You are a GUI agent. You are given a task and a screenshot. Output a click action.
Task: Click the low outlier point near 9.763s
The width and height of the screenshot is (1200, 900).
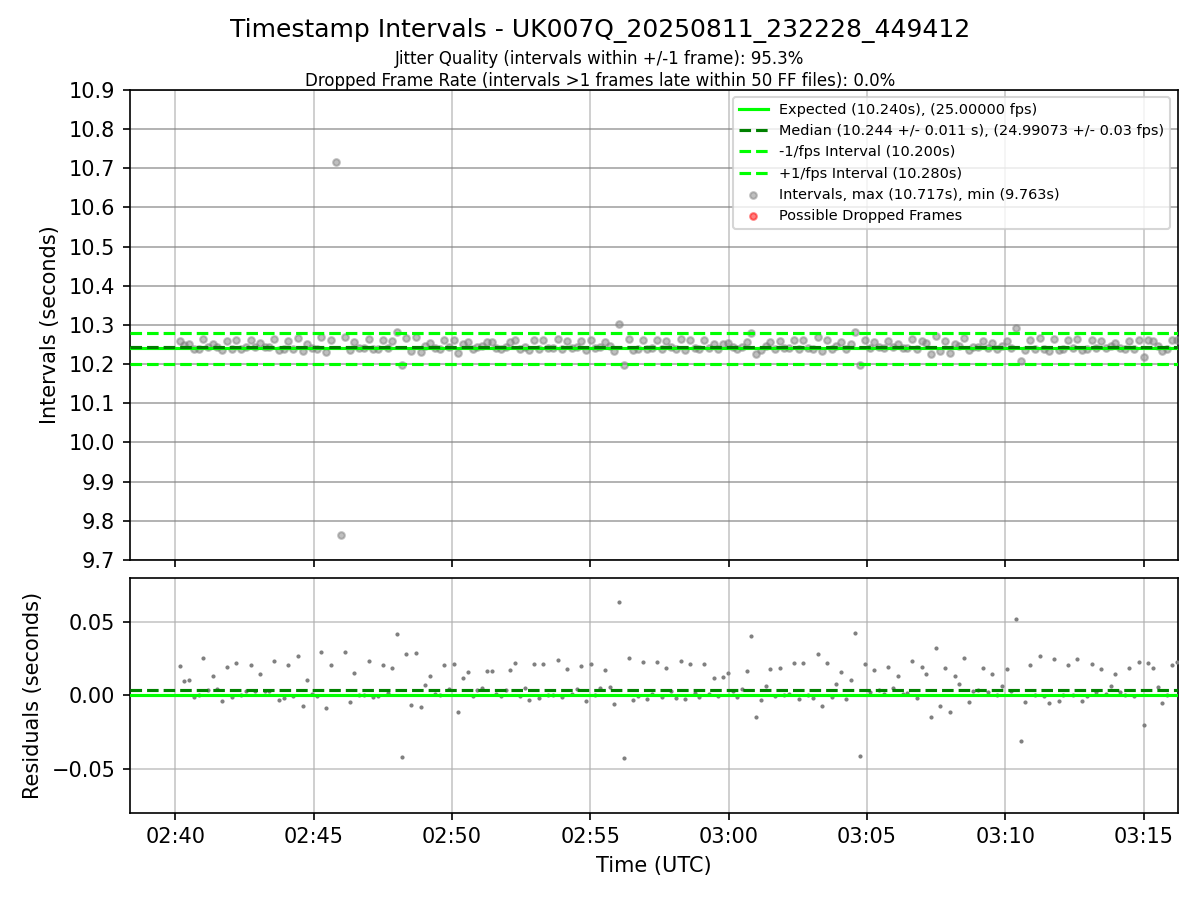pyautogui.click(x=341, y=535)
